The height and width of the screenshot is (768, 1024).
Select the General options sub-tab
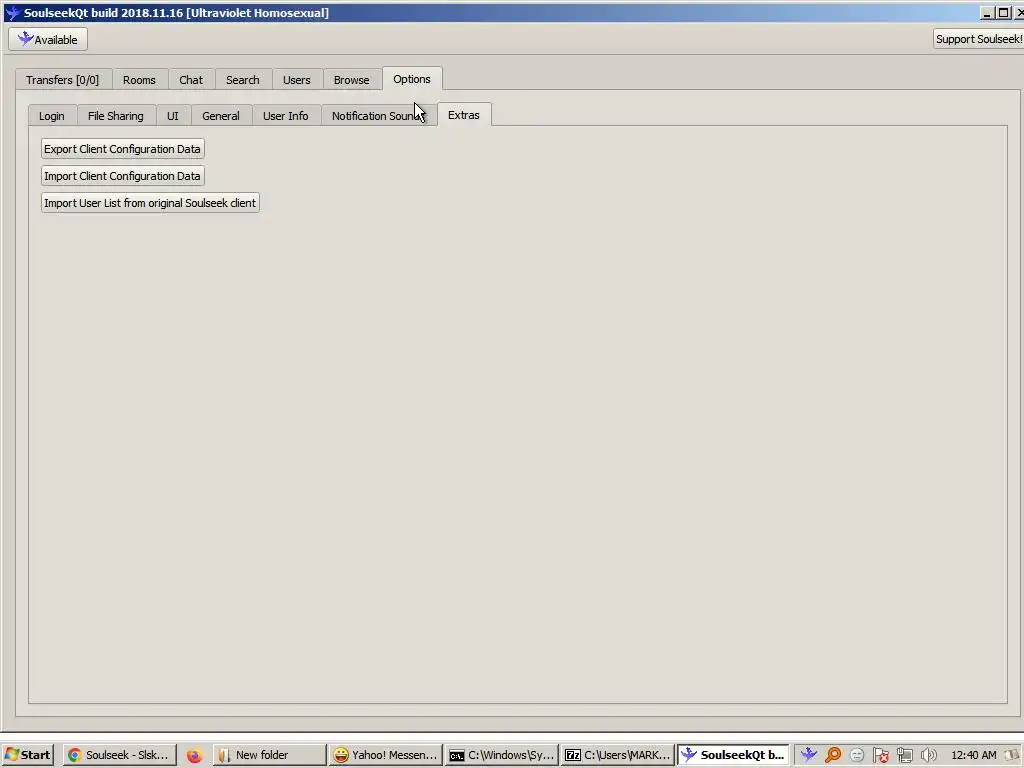coord(221,116)
